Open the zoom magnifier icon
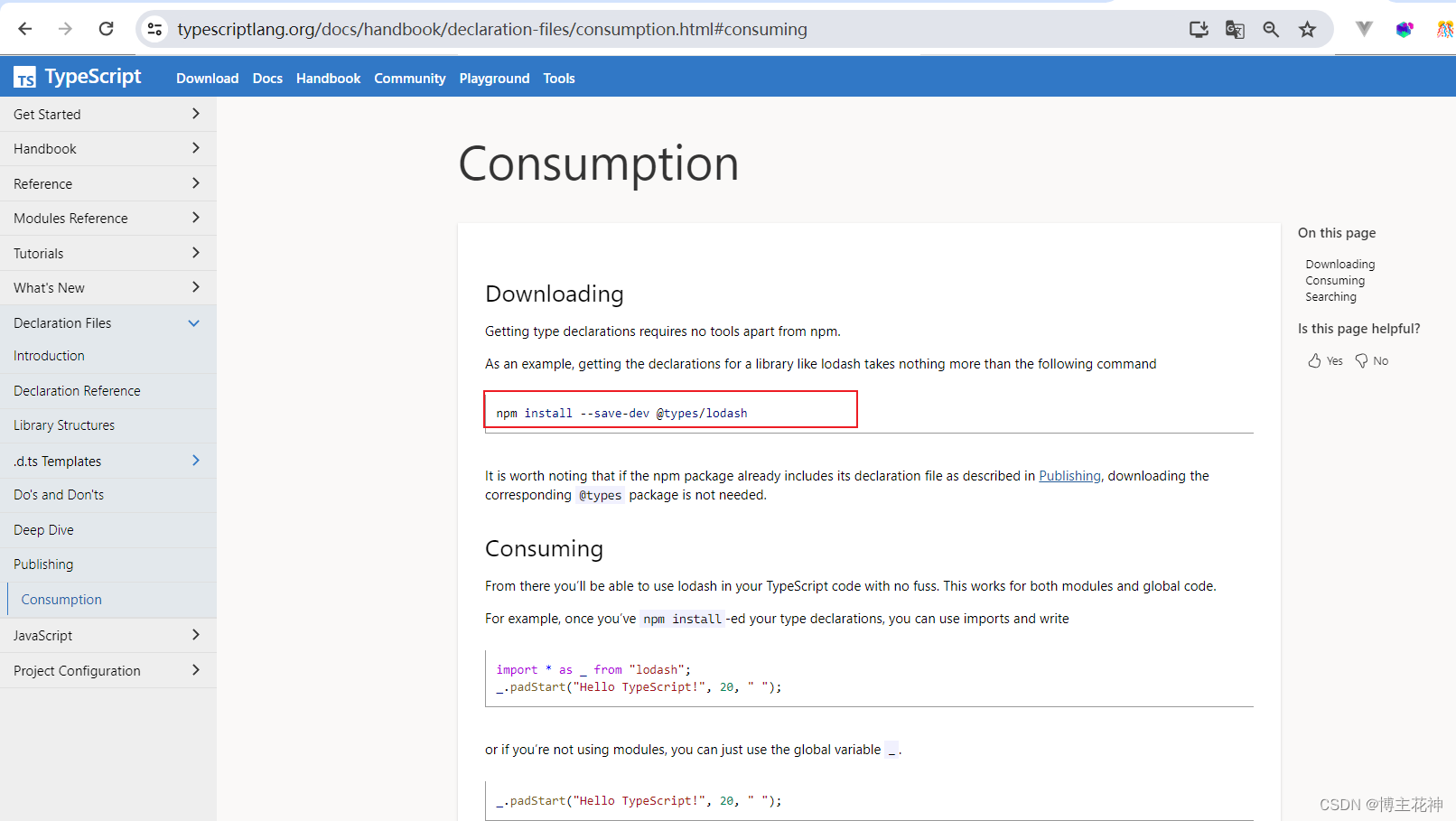The height and width of the screenshot is (821, 1456). tap(1271, 29)
